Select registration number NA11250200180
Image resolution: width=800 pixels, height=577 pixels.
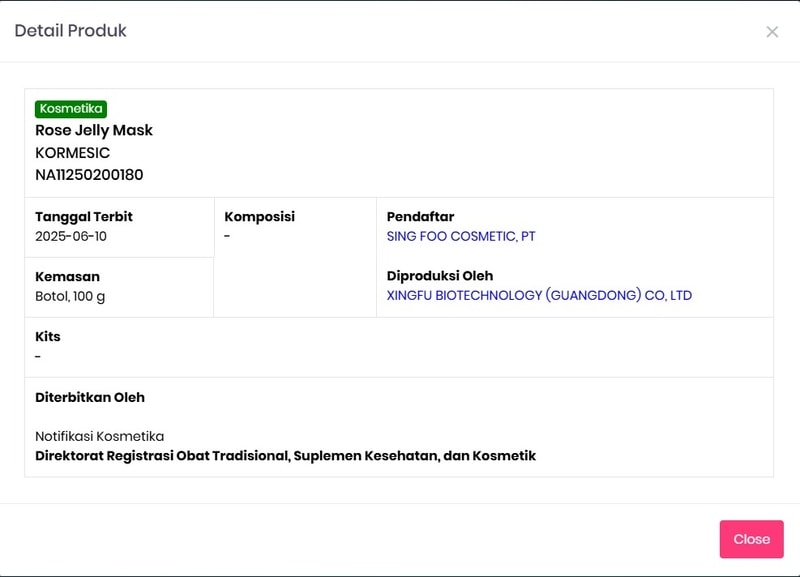click(x=89, y=175)
